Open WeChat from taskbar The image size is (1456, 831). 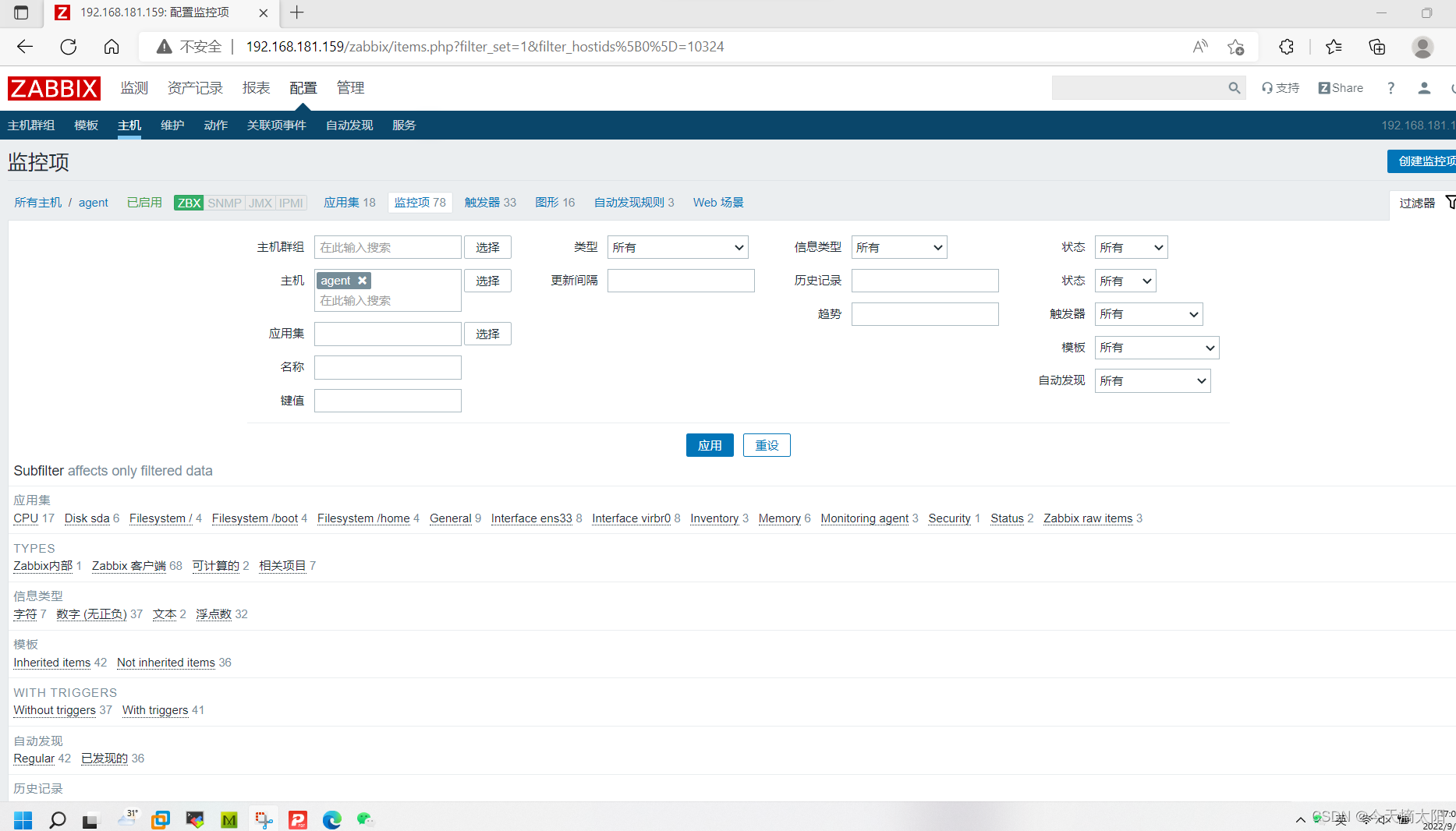tap(365, 819)
